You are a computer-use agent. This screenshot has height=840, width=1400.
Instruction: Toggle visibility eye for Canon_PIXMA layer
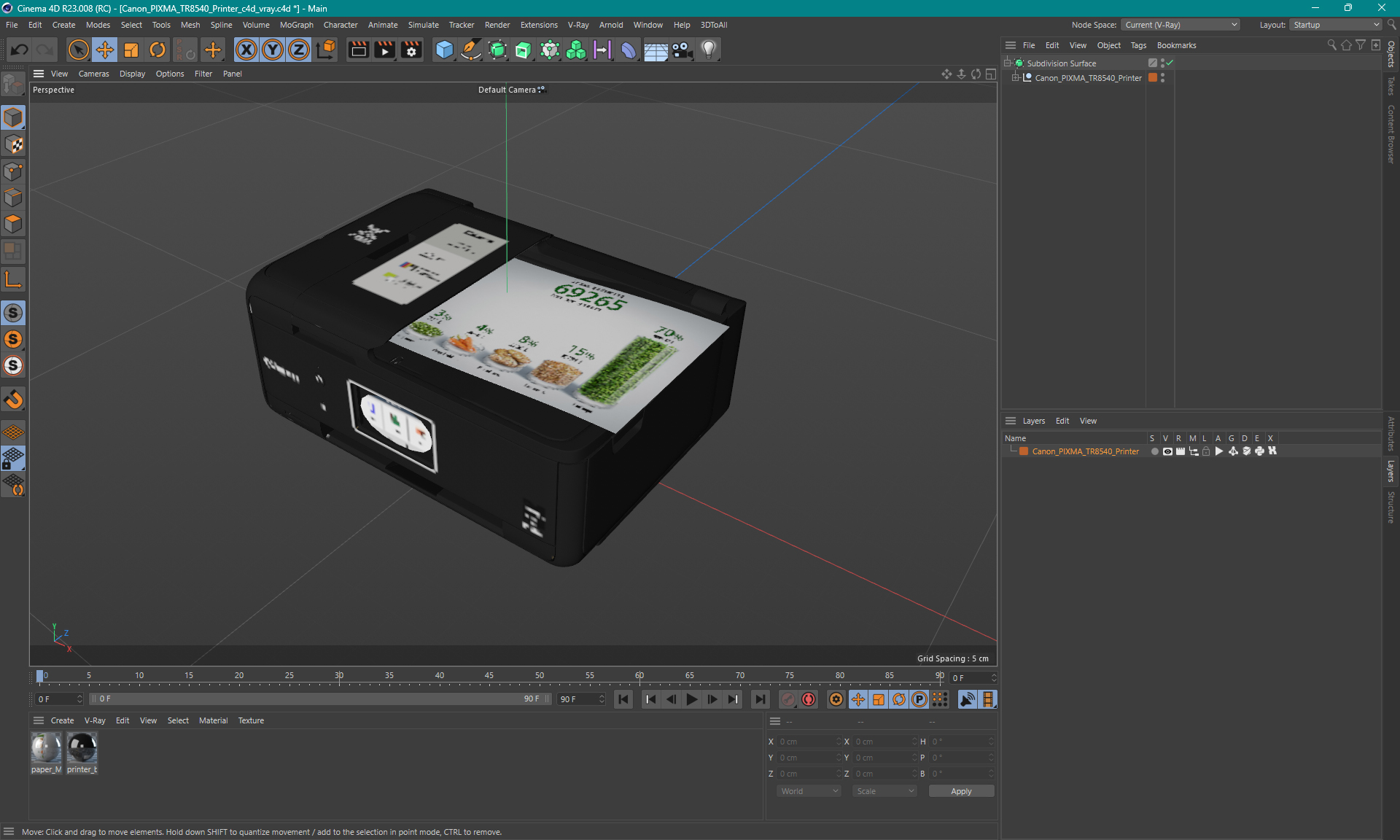pos(1167,451)
